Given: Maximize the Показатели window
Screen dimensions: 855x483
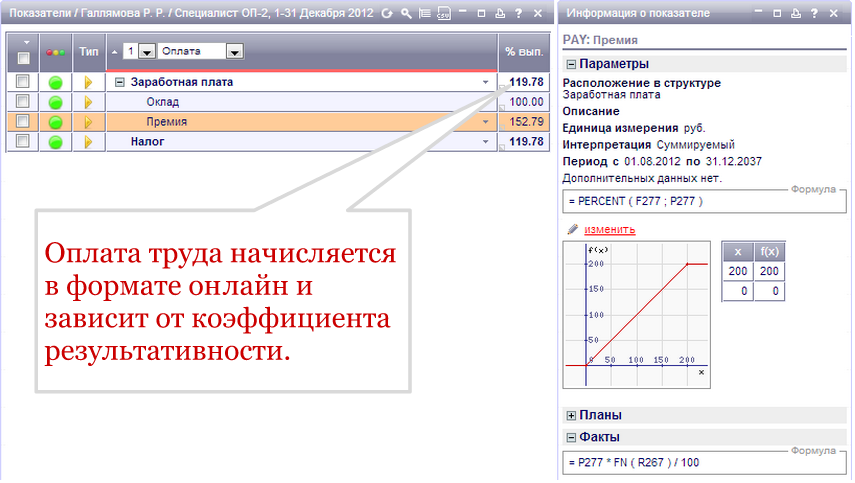Looking at the screenshot, I should (481, 13).
